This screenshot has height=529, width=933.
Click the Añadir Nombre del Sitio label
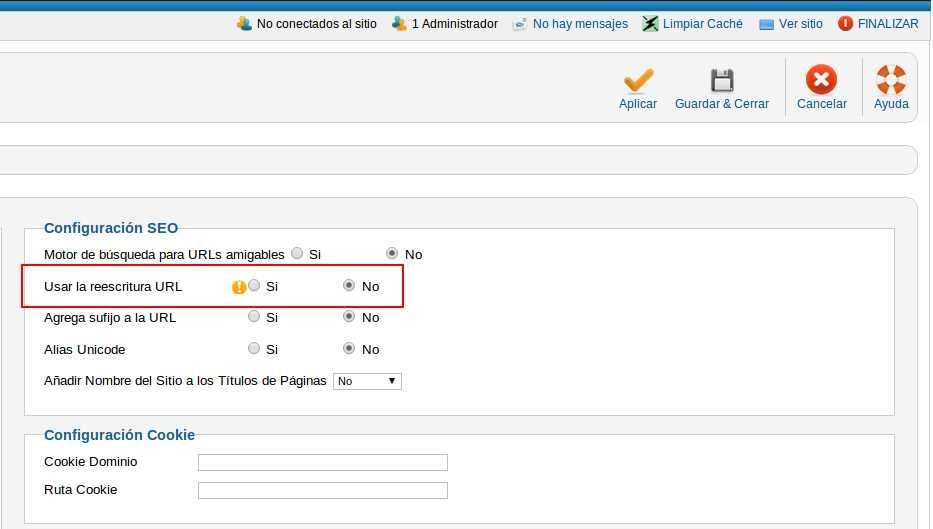pyautogui.click(x=185, y=381)
